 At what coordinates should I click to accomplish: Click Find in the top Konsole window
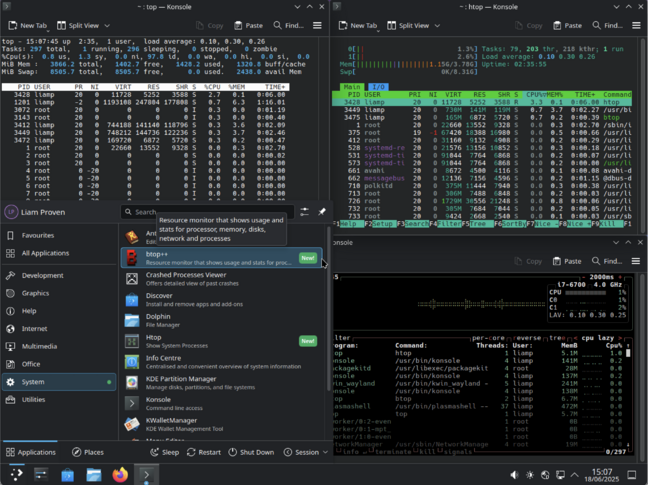coord(288,26)
